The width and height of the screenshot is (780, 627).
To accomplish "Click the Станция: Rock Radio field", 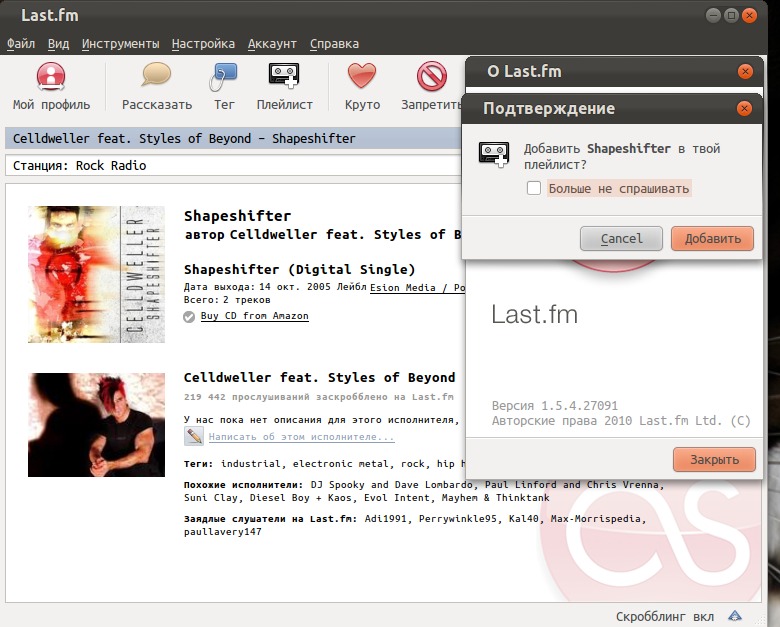I will pyautogui.click(x=234, y=165).
